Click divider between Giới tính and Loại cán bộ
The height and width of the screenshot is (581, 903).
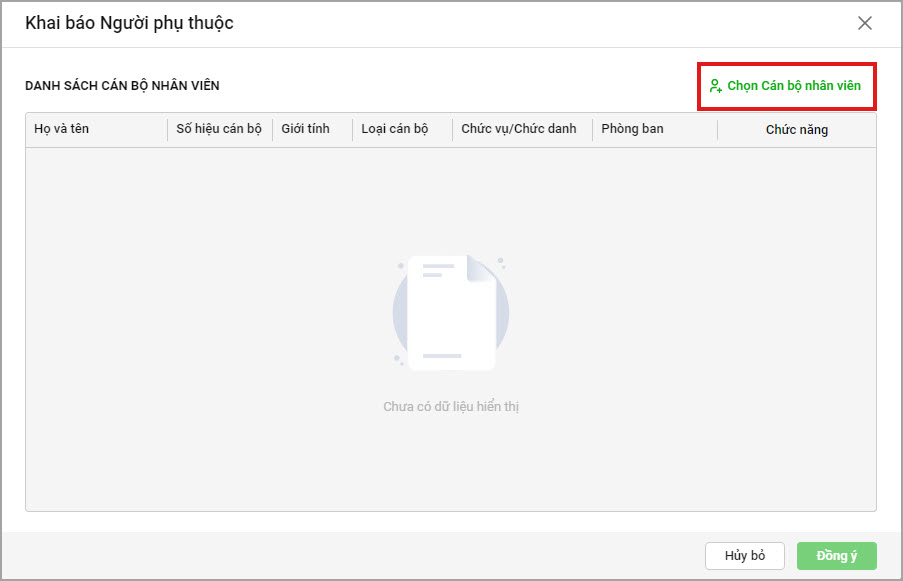(353, 130)
